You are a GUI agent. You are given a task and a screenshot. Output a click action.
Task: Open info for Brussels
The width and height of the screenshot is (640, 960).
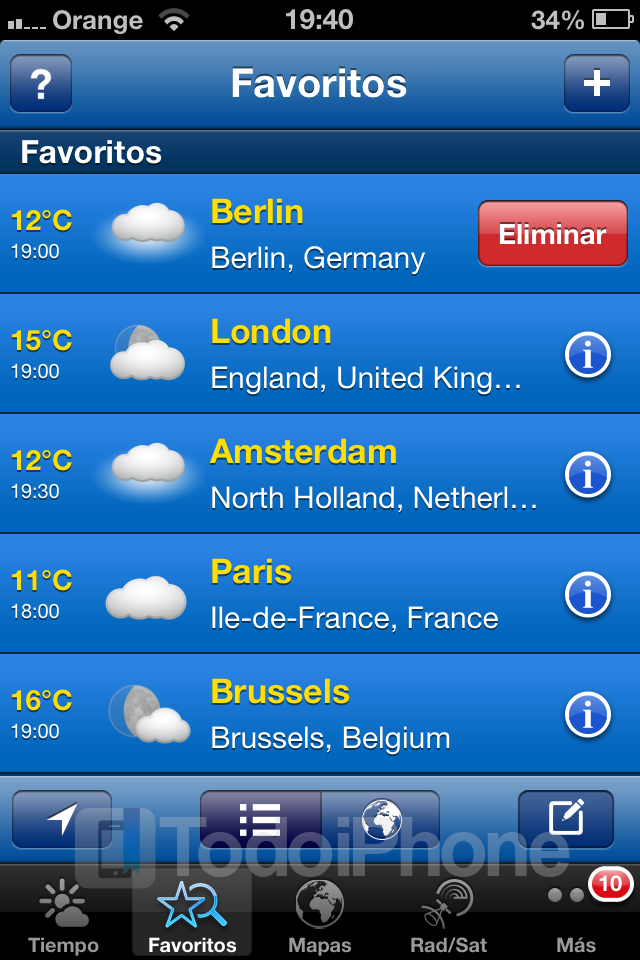tap(588, 714)
